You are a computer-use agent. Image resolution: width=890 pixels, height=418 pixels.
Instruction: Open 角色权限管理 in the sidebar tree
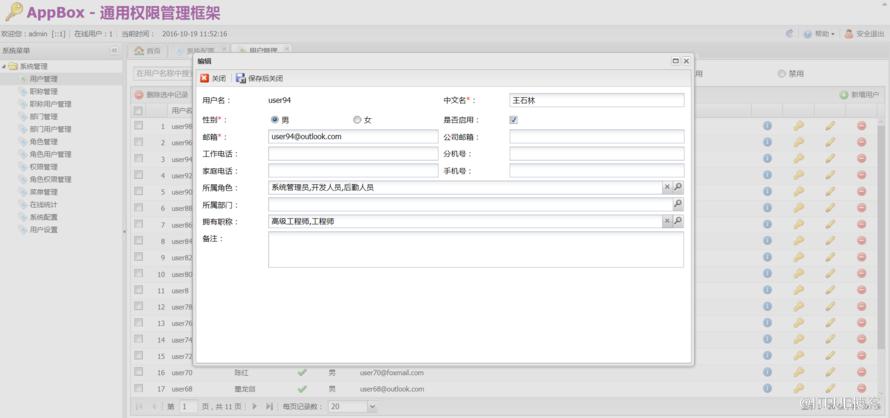51,179
